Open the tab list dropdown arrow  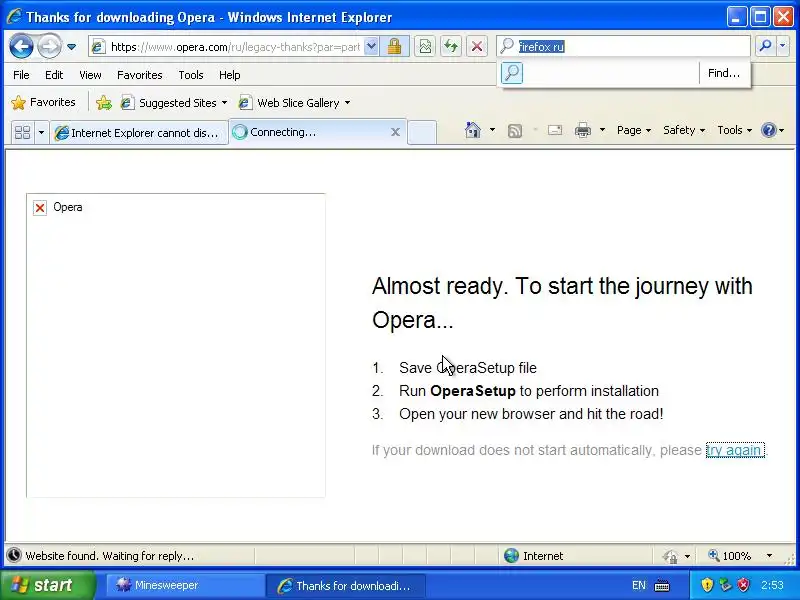pyautogui.click(x=41, y=133)
